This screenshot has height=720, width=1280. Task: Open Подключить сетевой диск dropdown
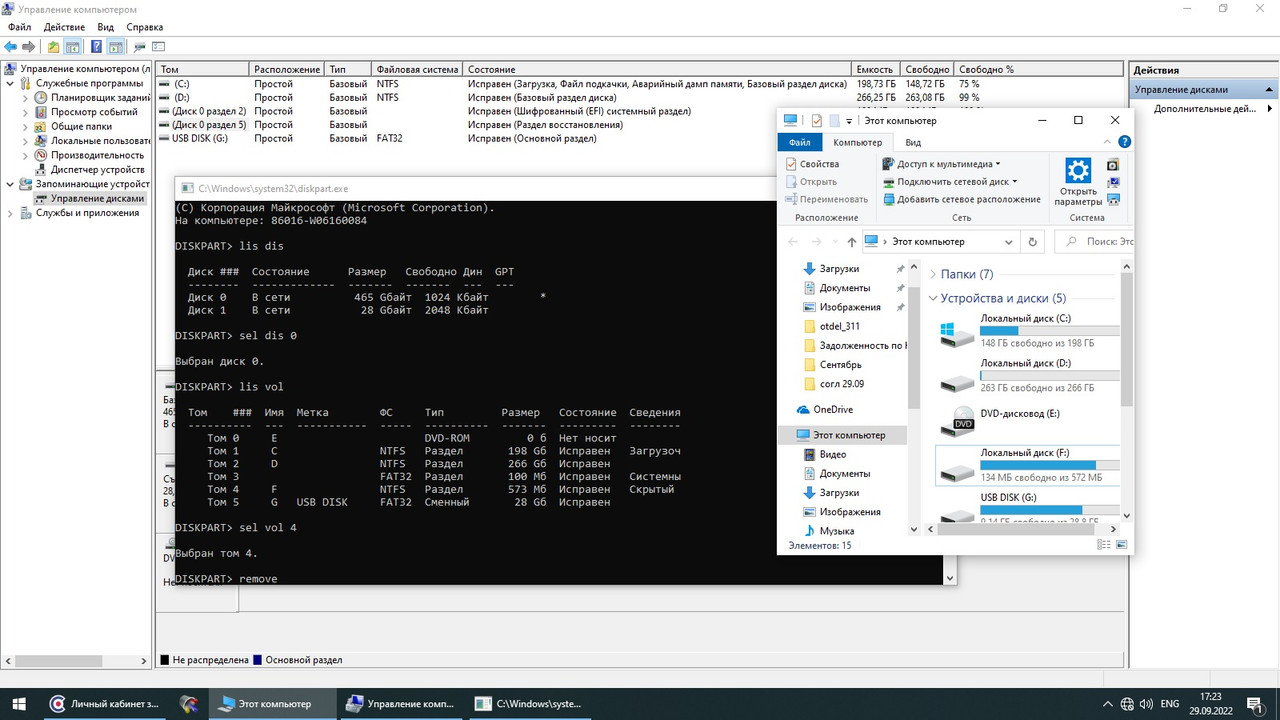(949, 181)
